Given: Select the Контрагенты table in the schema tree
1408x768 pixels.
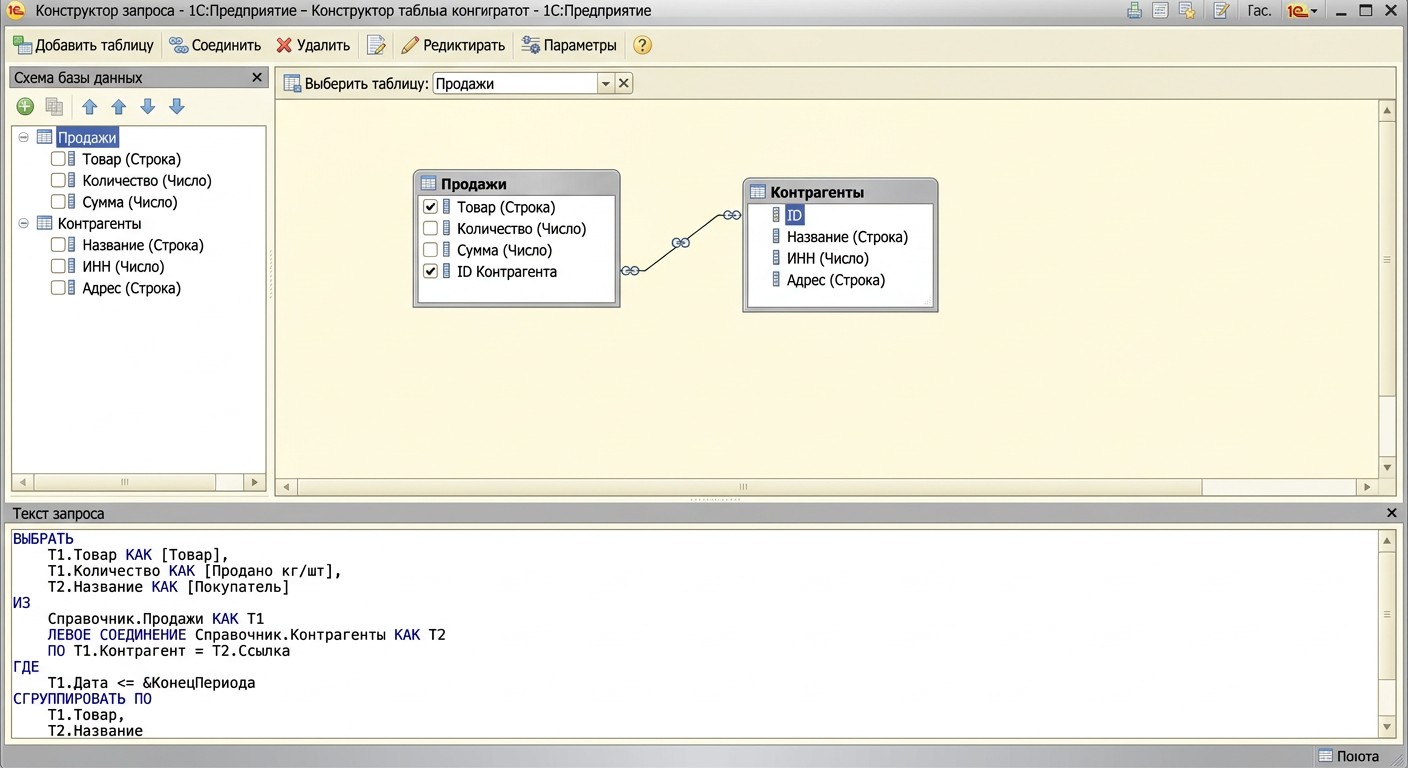Looking at the screenshot, I should click(100, 224).
